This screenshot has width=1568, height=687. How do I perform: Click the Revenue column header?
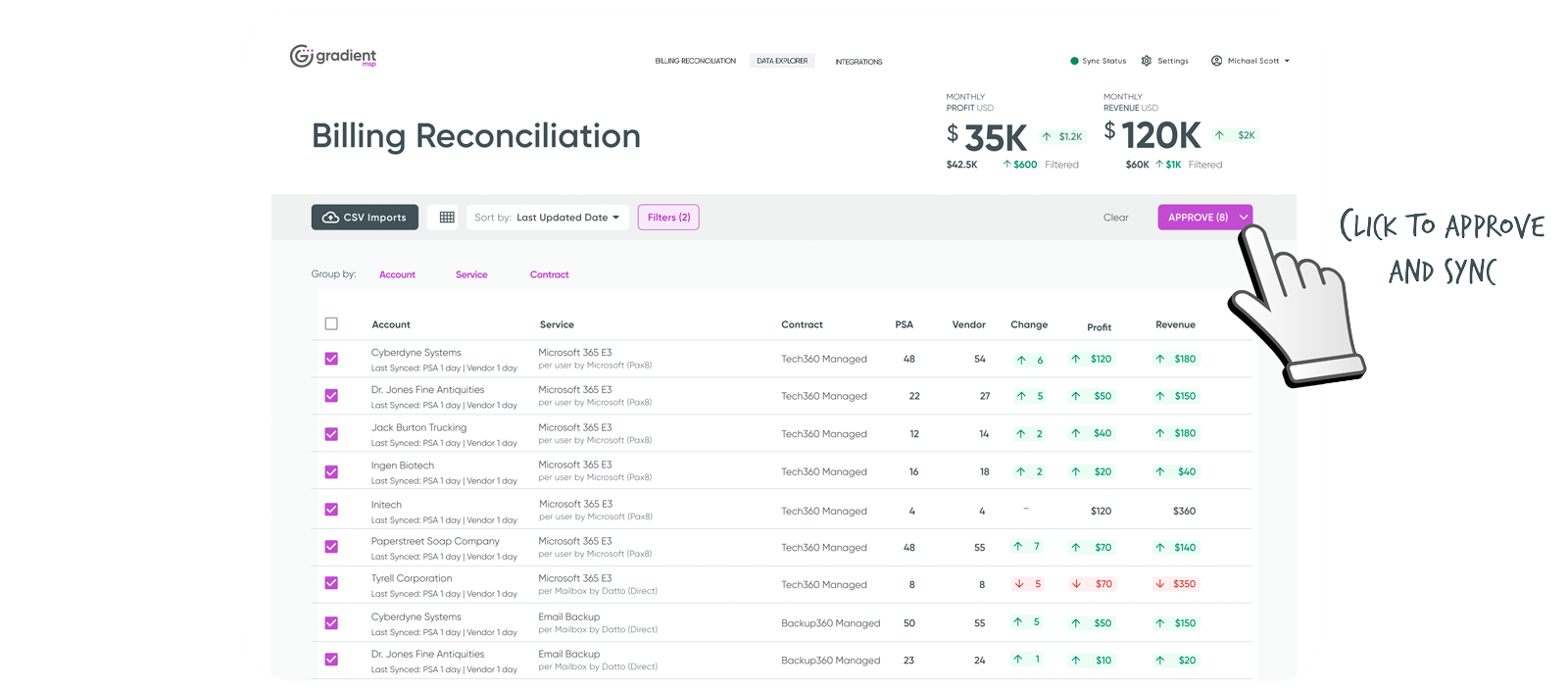pyautogui.click(x=1175, y=325)
